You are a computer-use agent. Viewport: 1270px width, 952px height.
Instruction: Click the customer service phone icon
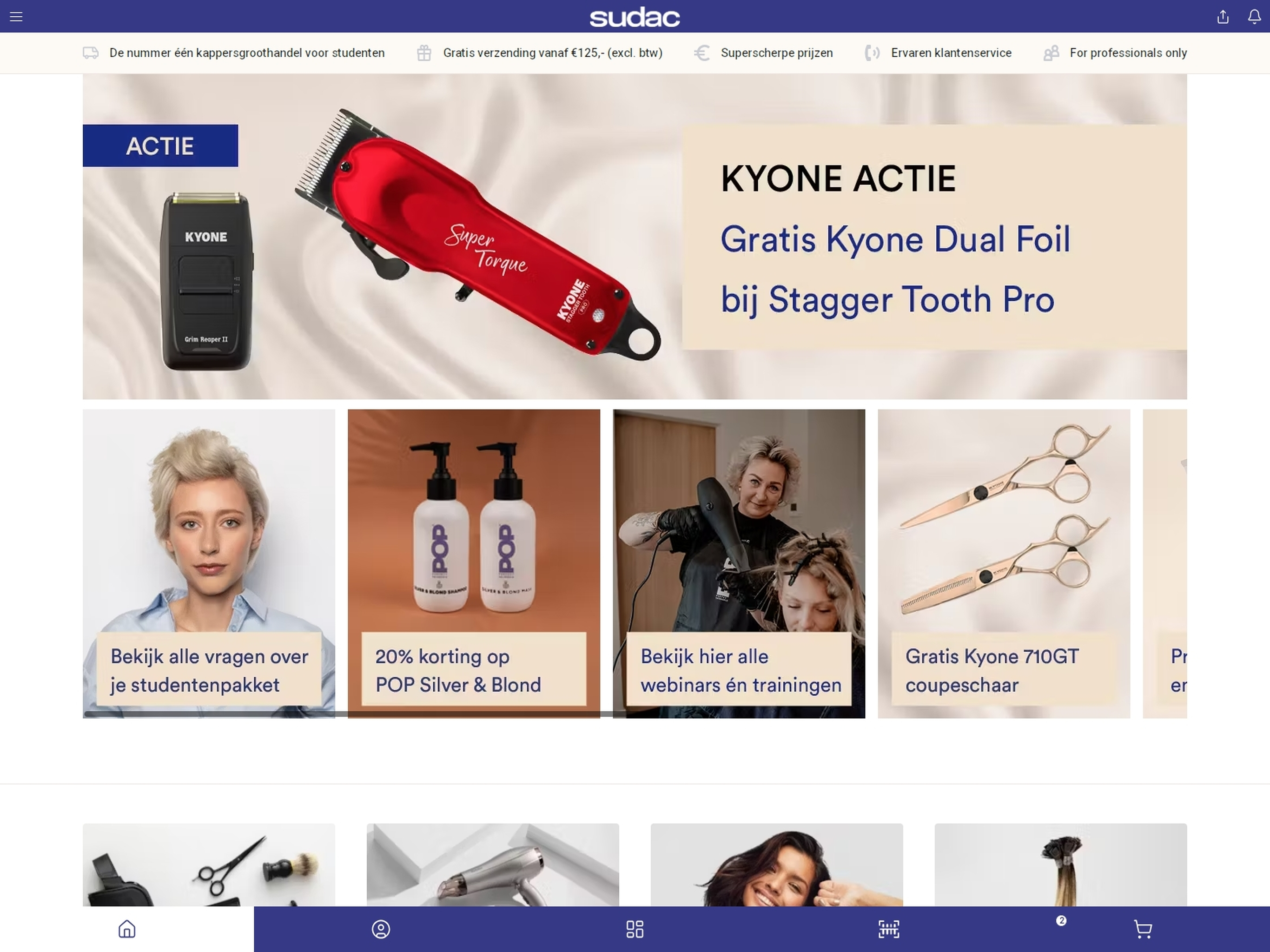(x=872, y=53)
